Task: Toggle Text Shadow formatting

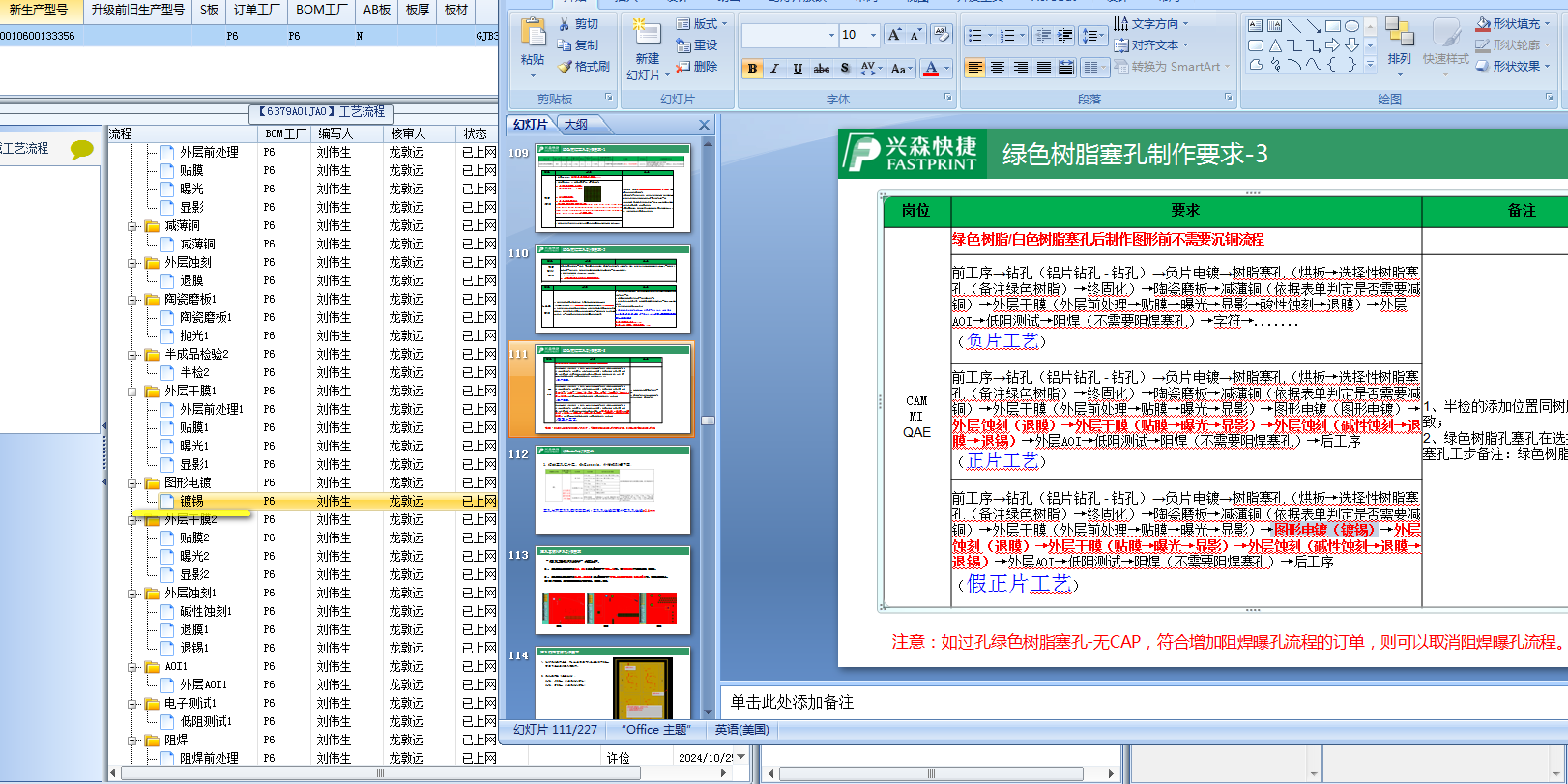Action: tap(845, 69)
